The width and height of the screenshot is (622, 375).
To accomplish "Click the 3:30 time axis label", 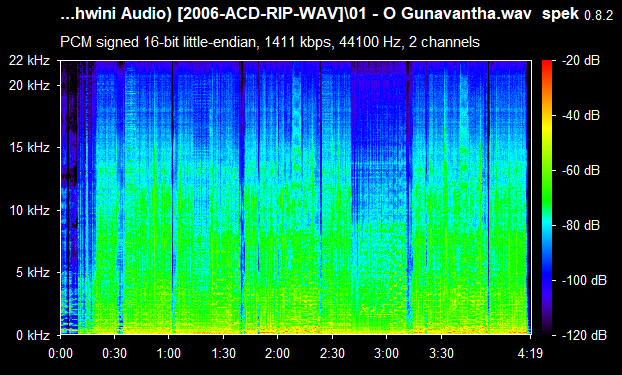I will (x=441, y=353).
